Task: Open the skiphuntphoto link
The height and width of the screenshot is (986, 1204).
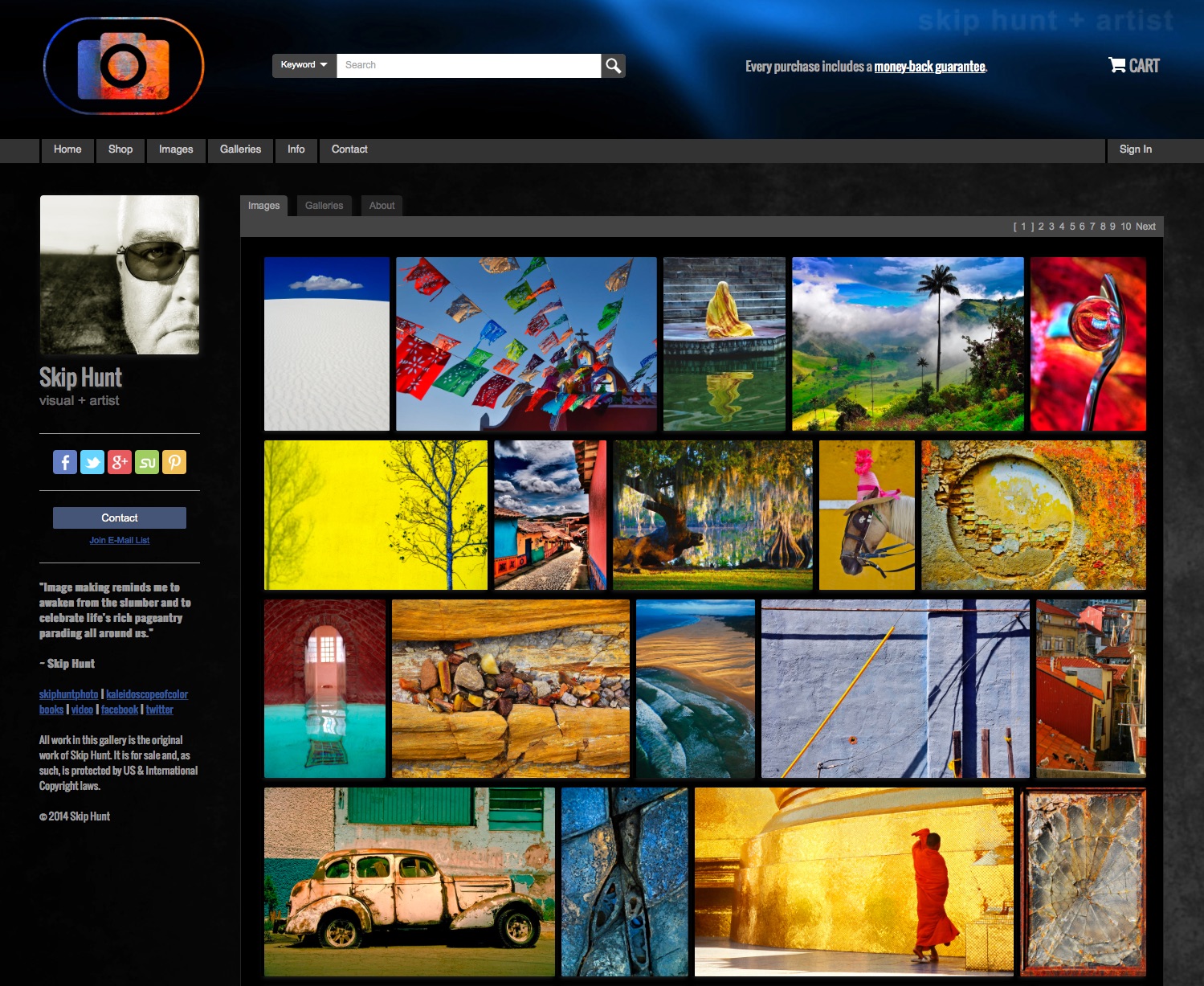Action: point(68,694)
